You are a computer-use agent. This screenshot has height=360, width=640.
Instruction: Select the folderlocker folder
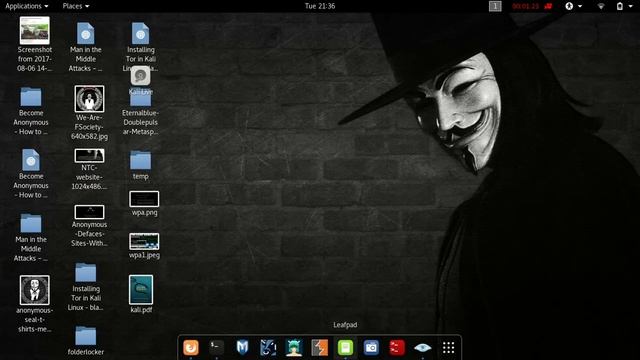(85, 336)
